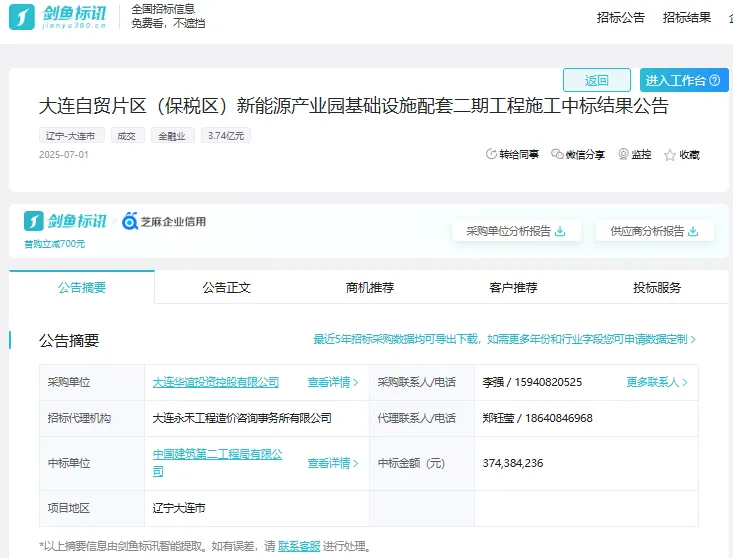This screenshot has height=558, width=733.
Task: Switch to the 公告正文 tab
Action: [226, 287]
